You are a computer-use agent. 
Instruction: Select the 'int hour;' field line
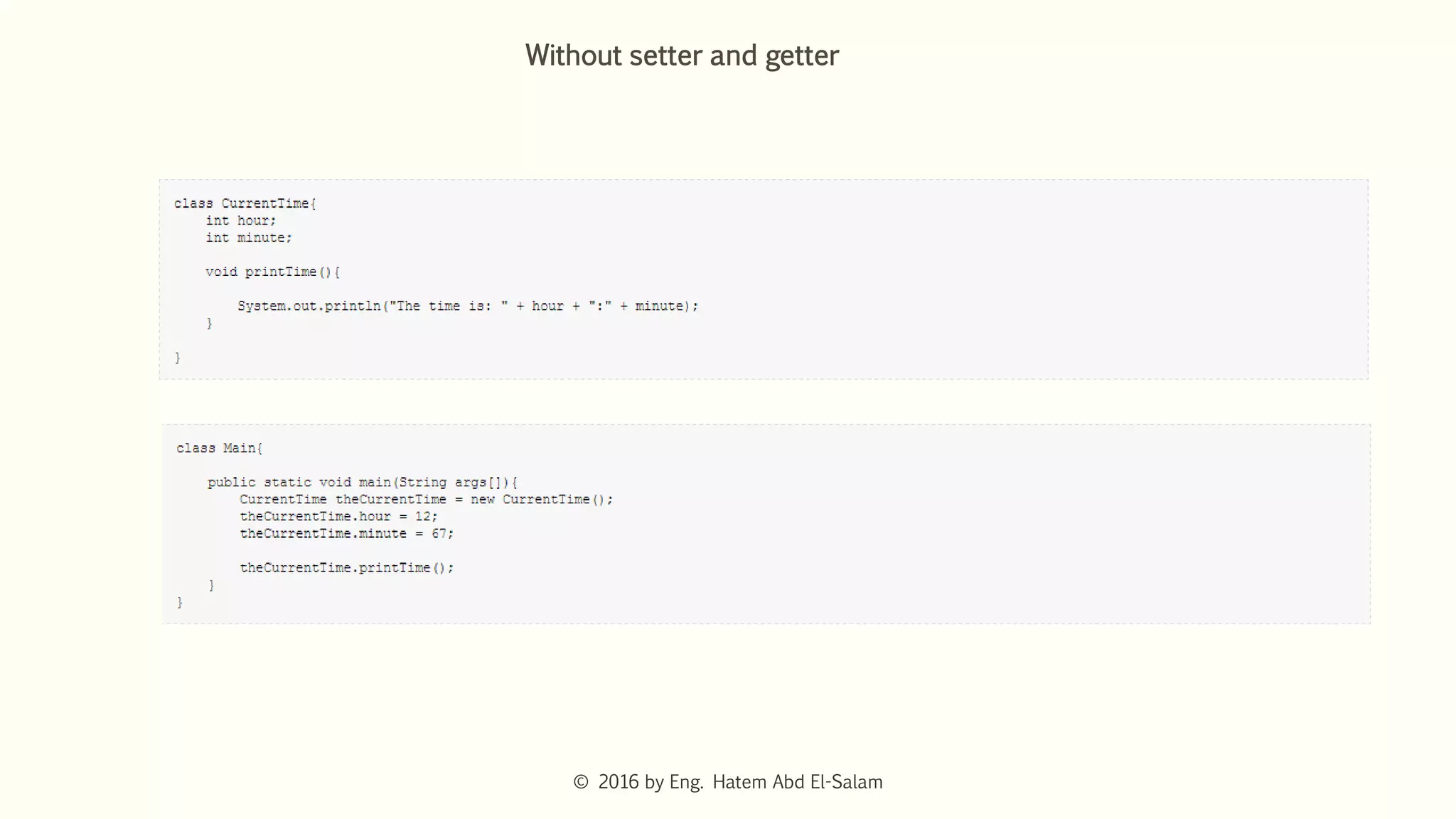click(x=241, y=220)
